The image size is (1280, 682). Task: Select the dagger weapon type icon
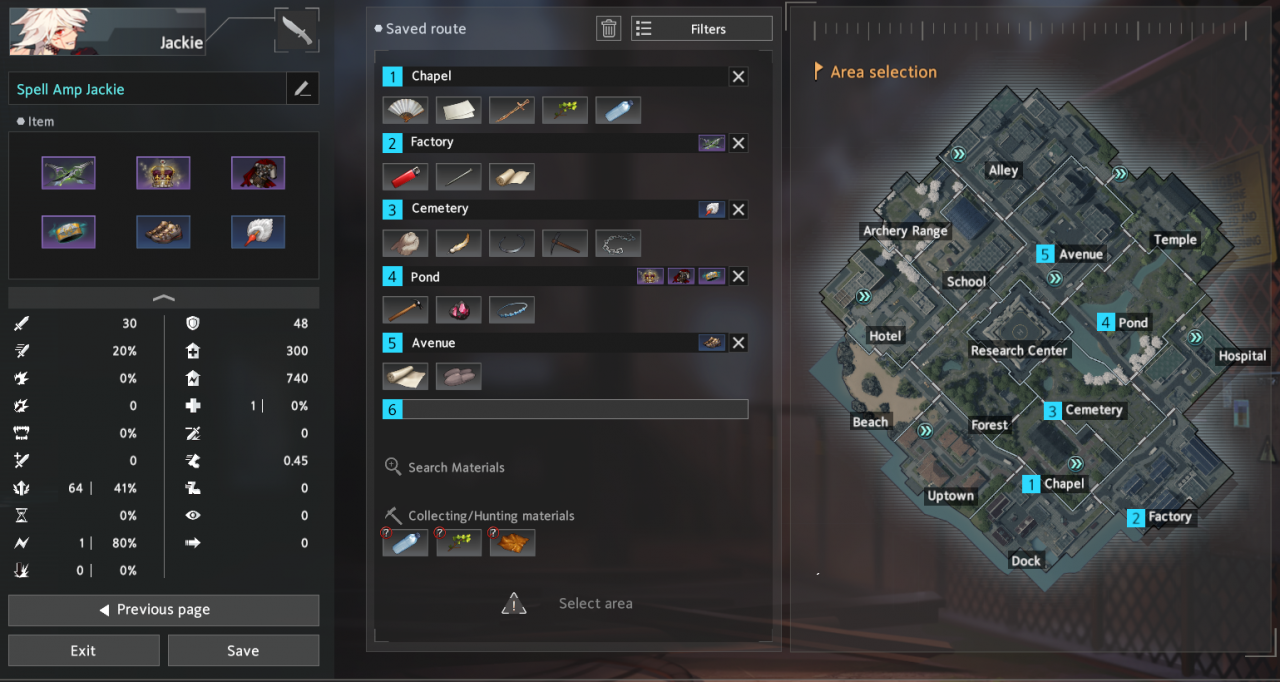pos(297,31)
